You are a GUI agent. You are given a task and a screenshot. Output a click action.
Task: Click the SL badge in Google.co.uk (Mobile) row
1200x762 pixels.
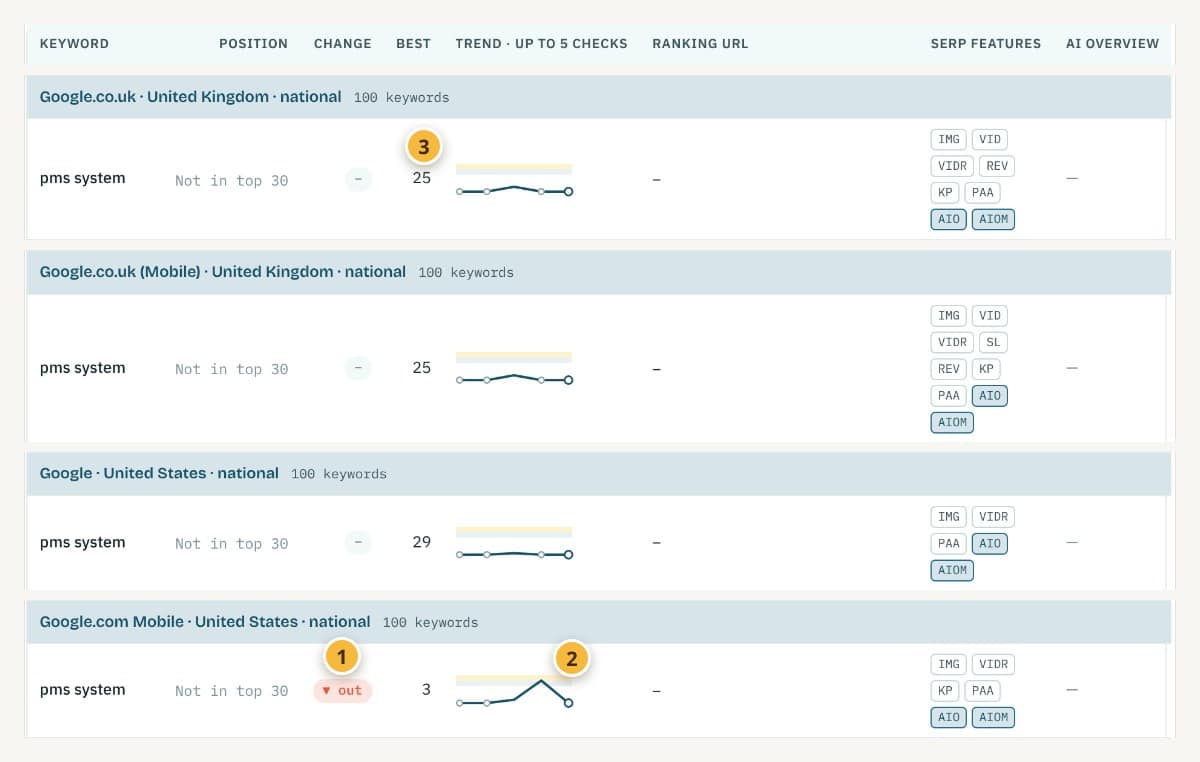click(993, 342)
